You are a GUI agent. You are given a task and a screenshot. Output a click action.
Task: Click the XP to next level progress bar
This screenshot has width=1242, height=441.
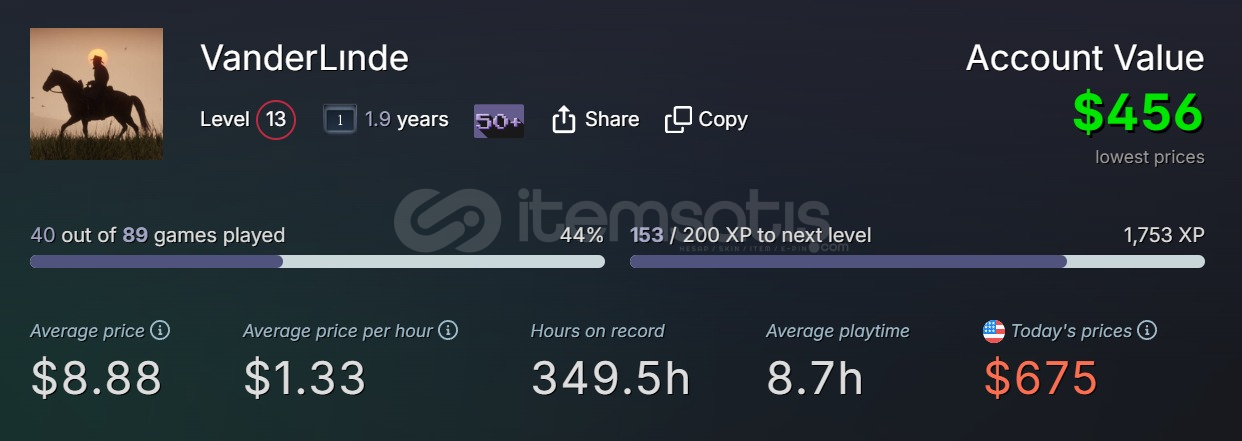[x=917, y=261]
